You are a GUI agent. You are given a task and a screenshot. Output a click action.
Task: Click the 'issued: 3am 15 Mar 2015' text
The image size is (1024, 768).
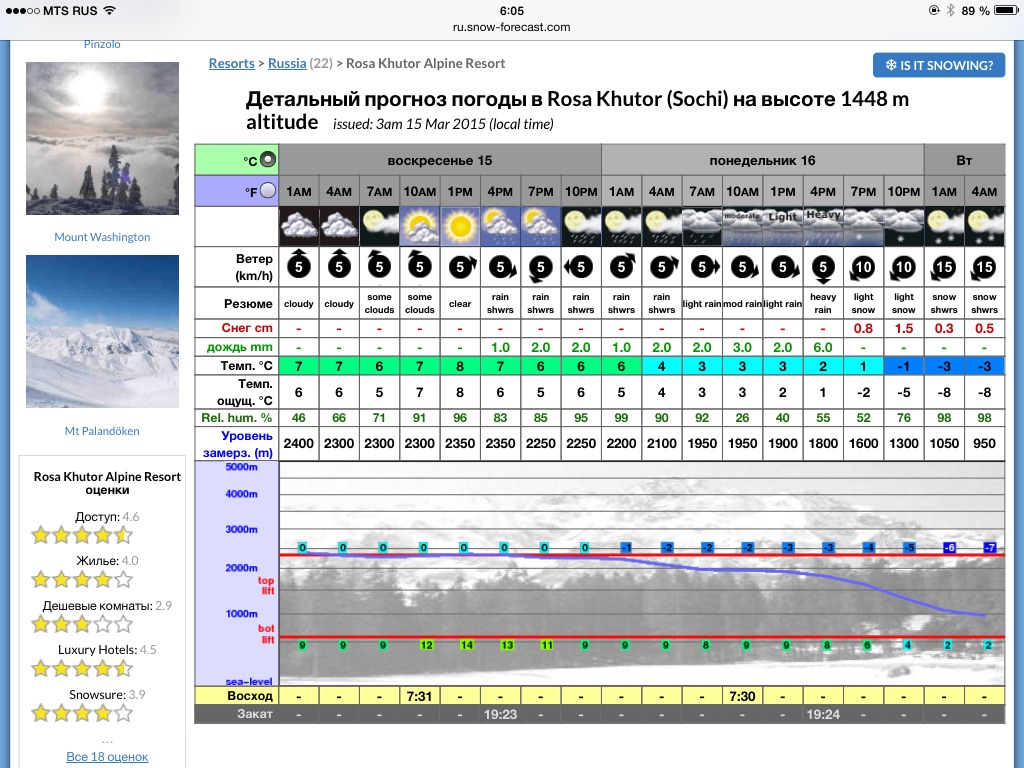pyautogui.click(x=443, y=124)
